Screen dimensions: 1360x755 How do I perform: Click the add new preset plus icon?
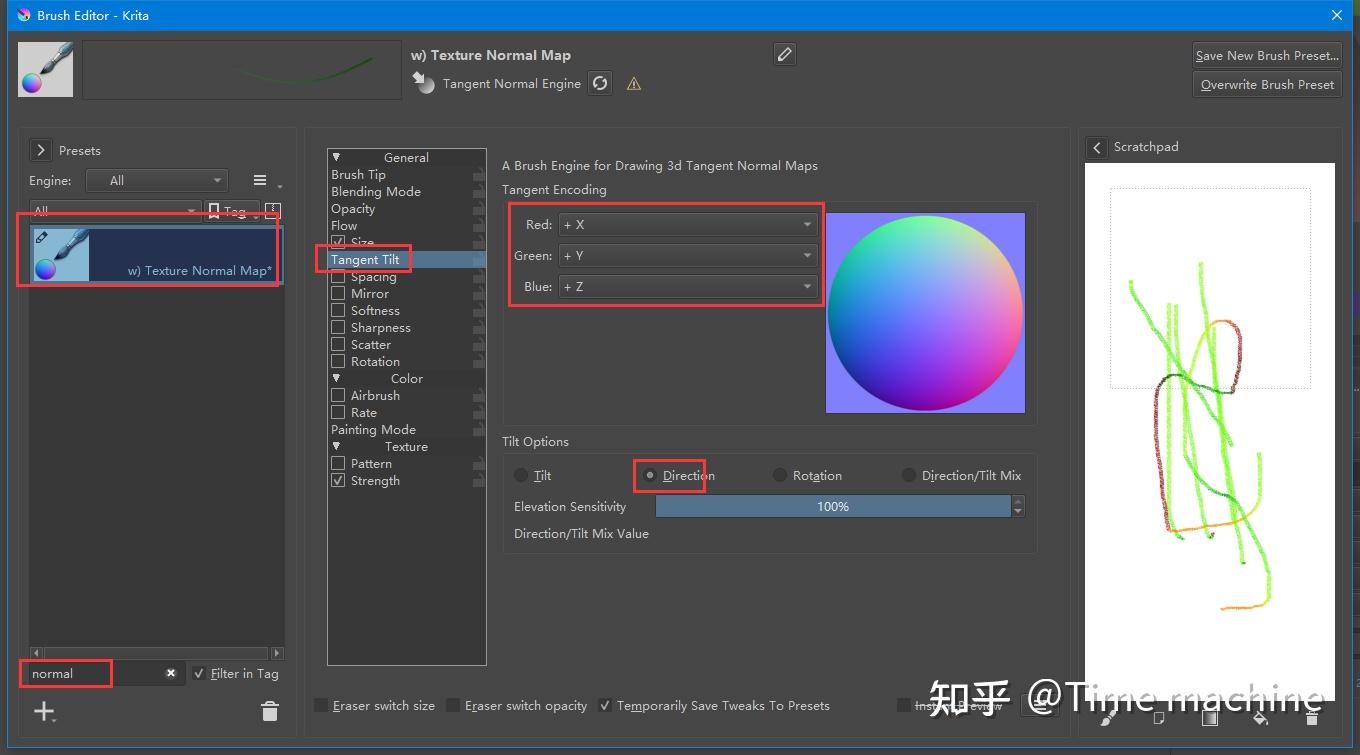(44, 711)
